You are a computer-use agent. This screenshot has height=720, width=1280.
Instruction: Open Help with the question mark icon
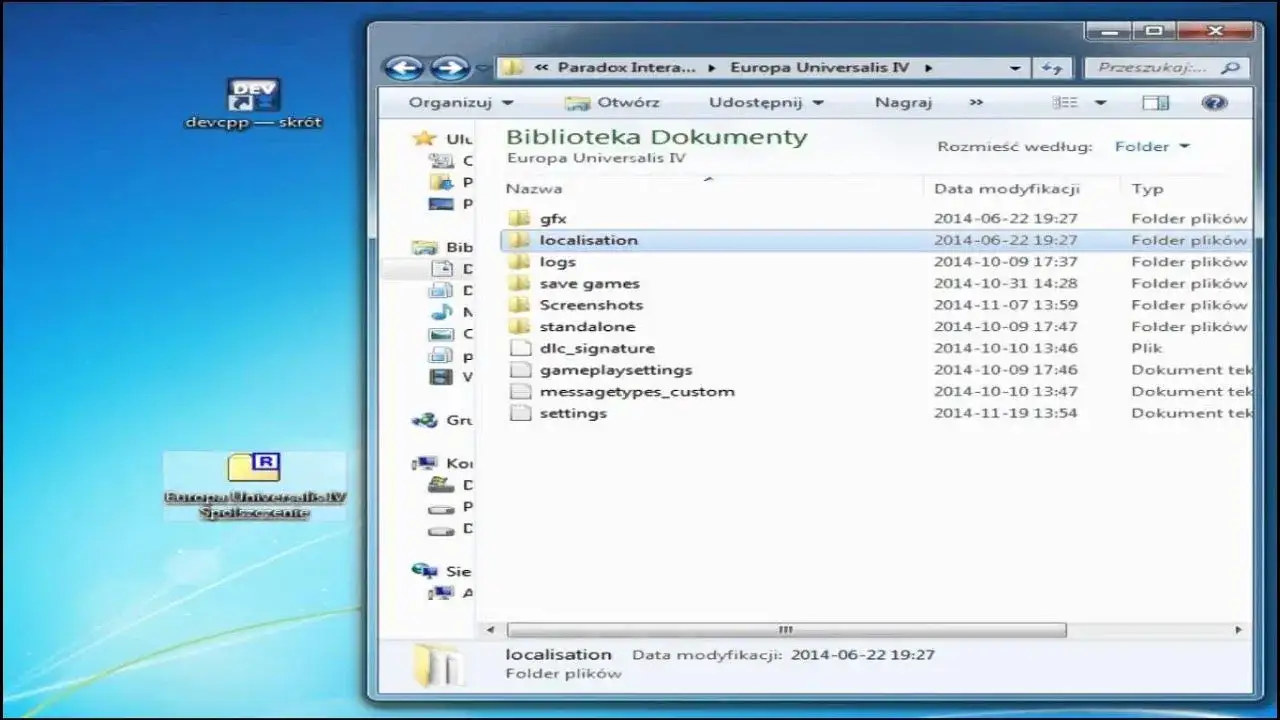pos(1214,102)
